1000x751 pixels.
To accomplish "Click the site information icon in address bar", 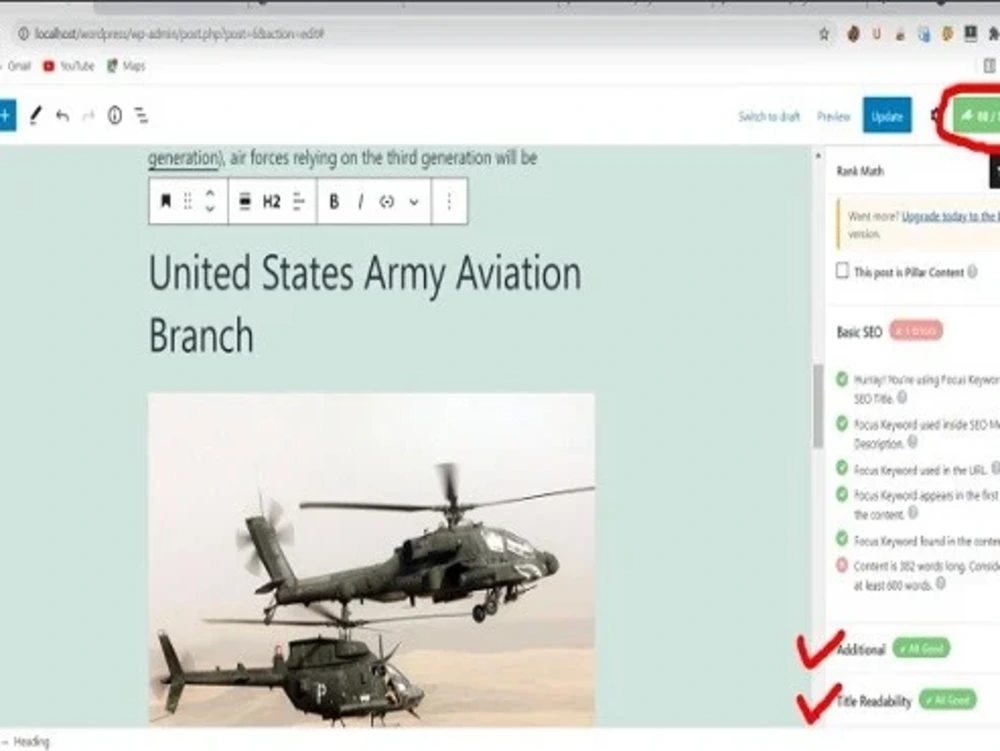I will tap(23, 34).
